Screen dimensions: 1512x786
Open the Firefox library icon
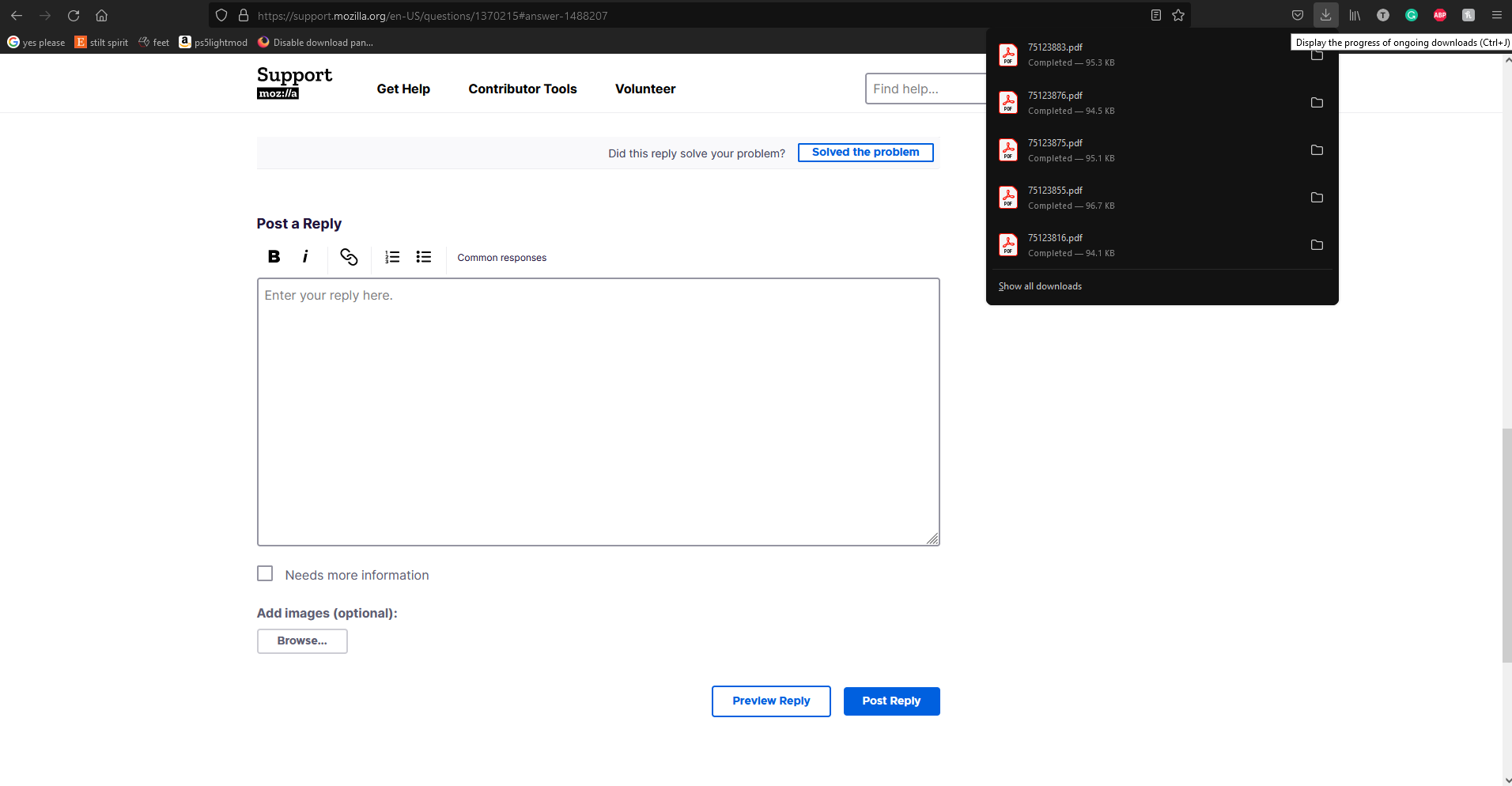[1355, 15]
